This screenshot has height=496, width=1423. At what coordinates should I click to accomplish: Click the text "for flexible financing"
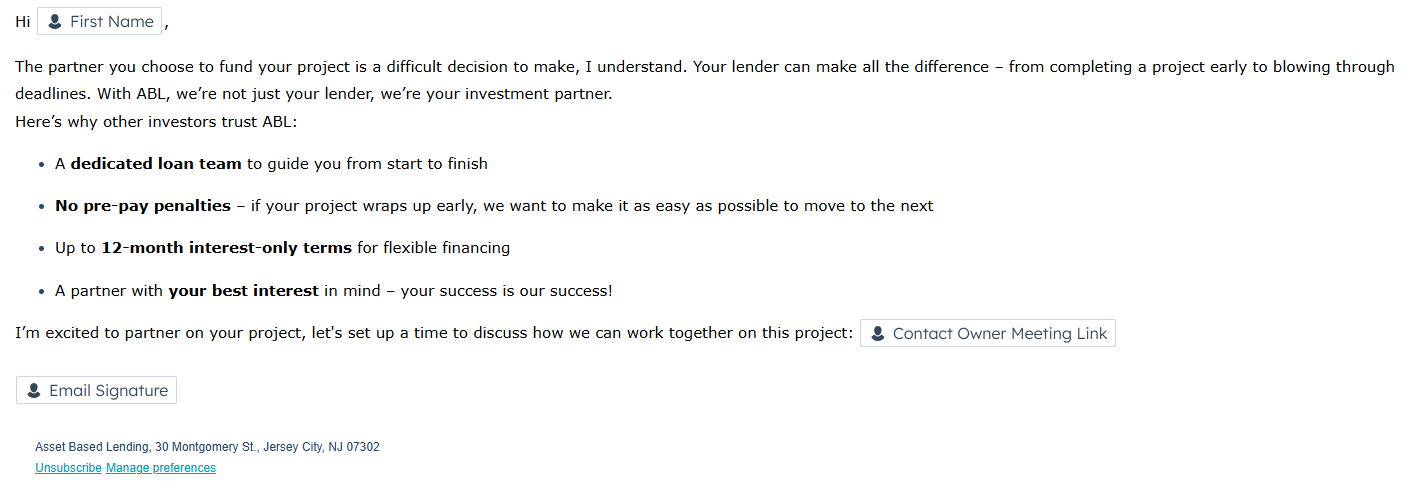tap(433, 248)
